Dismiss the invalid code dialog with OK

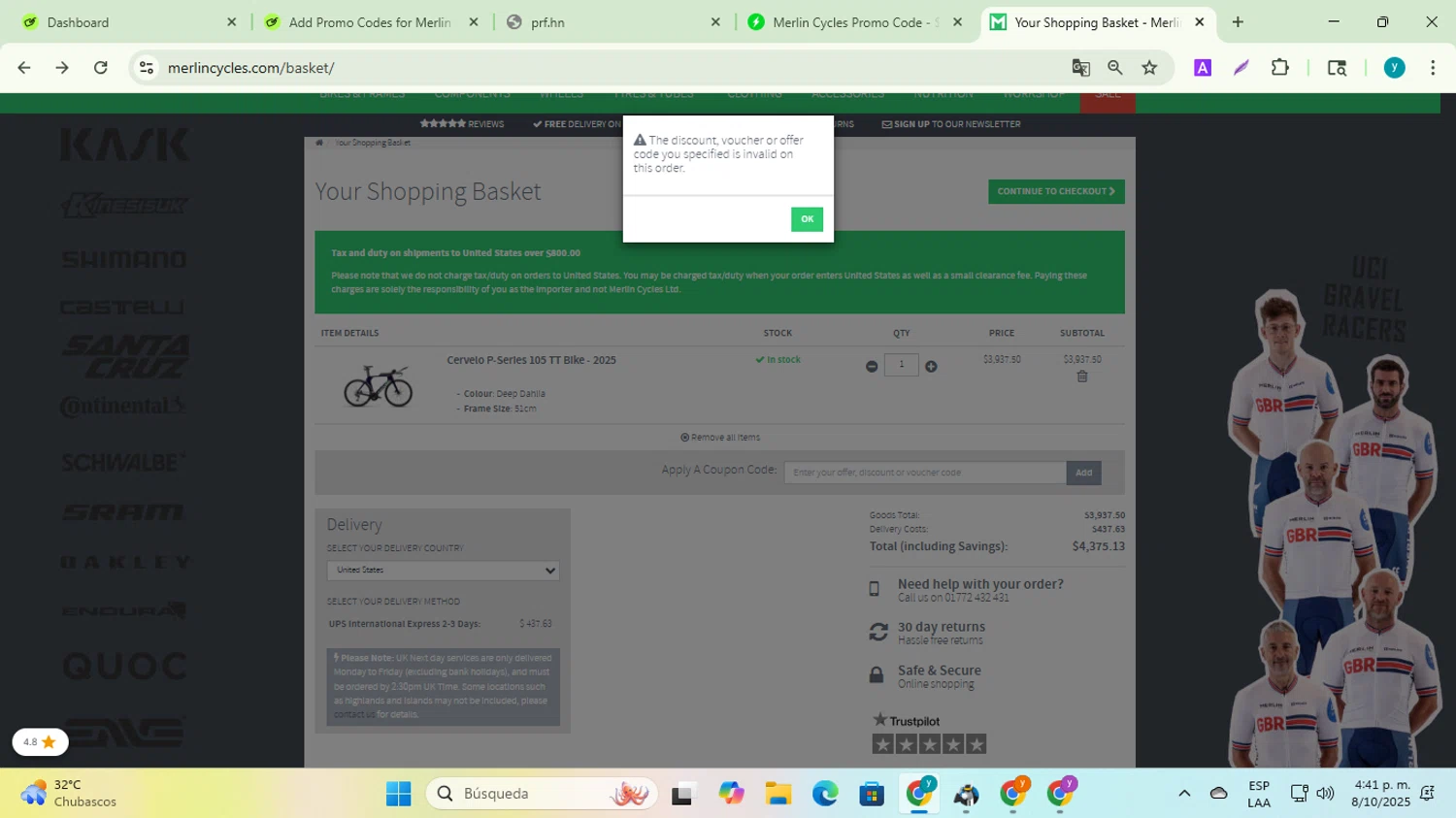tap(807, 219)
